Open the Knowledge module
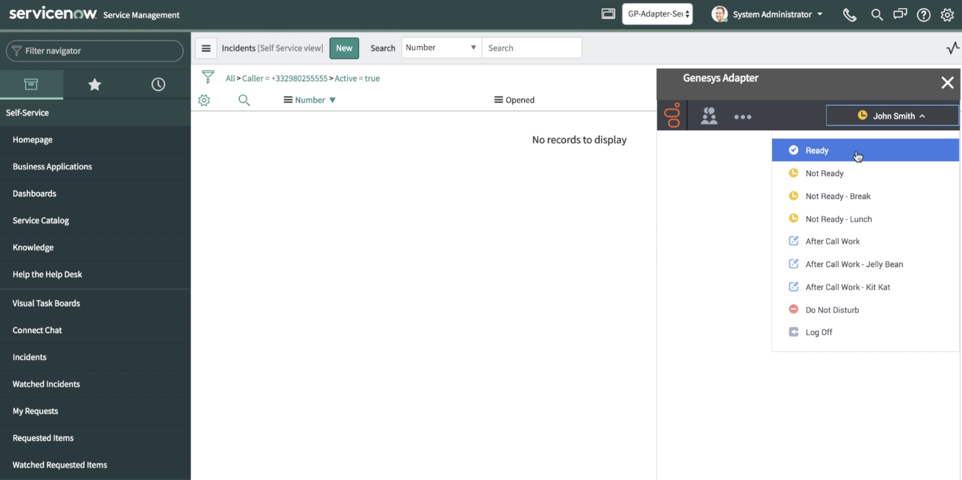The width and height of the screenshot is (962, 480). point(33,248)
